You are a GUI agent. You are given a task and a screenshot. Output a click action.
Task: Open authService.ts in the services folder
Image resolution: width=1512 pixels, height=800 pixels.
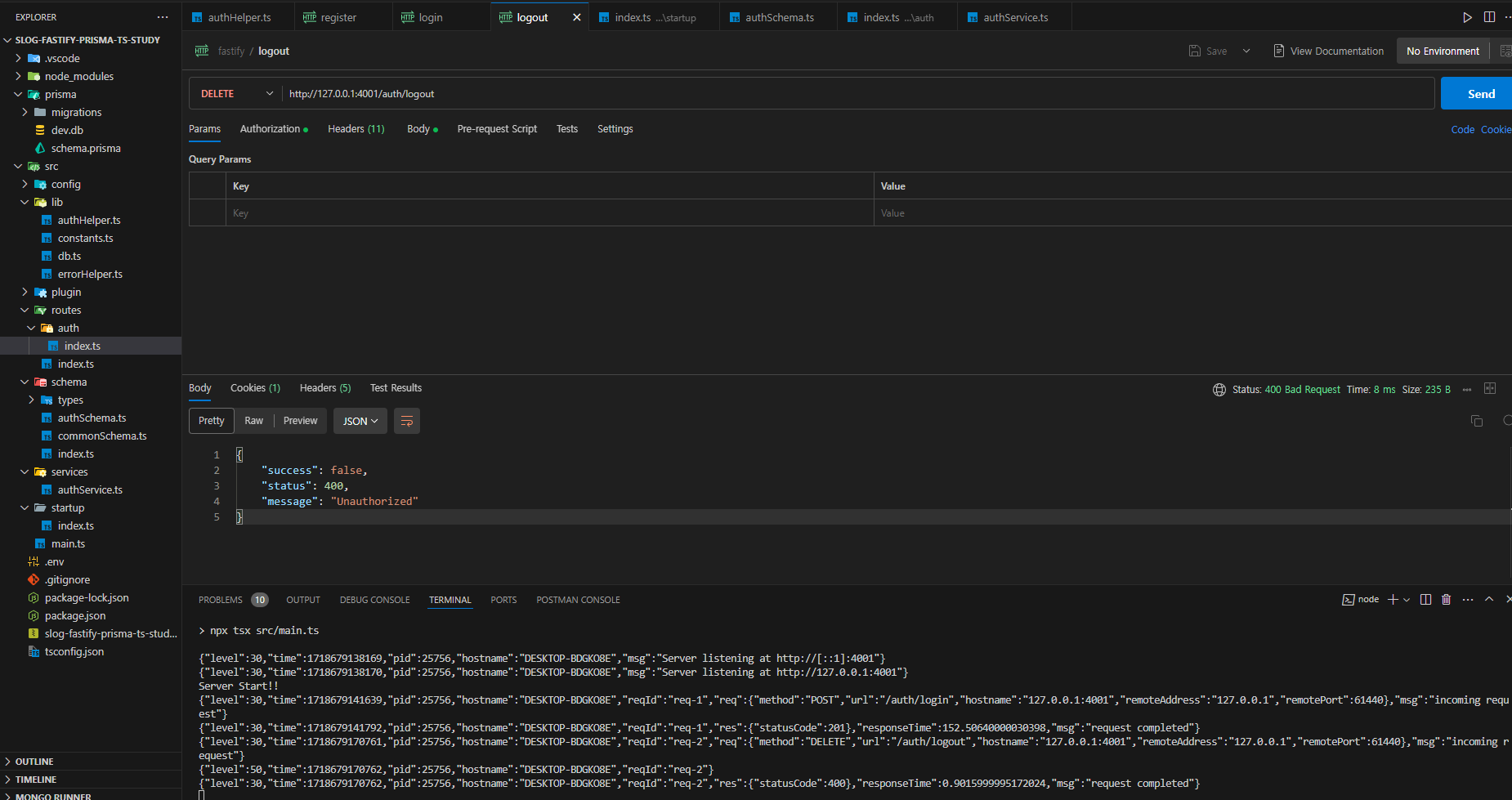tap(90, 489)
